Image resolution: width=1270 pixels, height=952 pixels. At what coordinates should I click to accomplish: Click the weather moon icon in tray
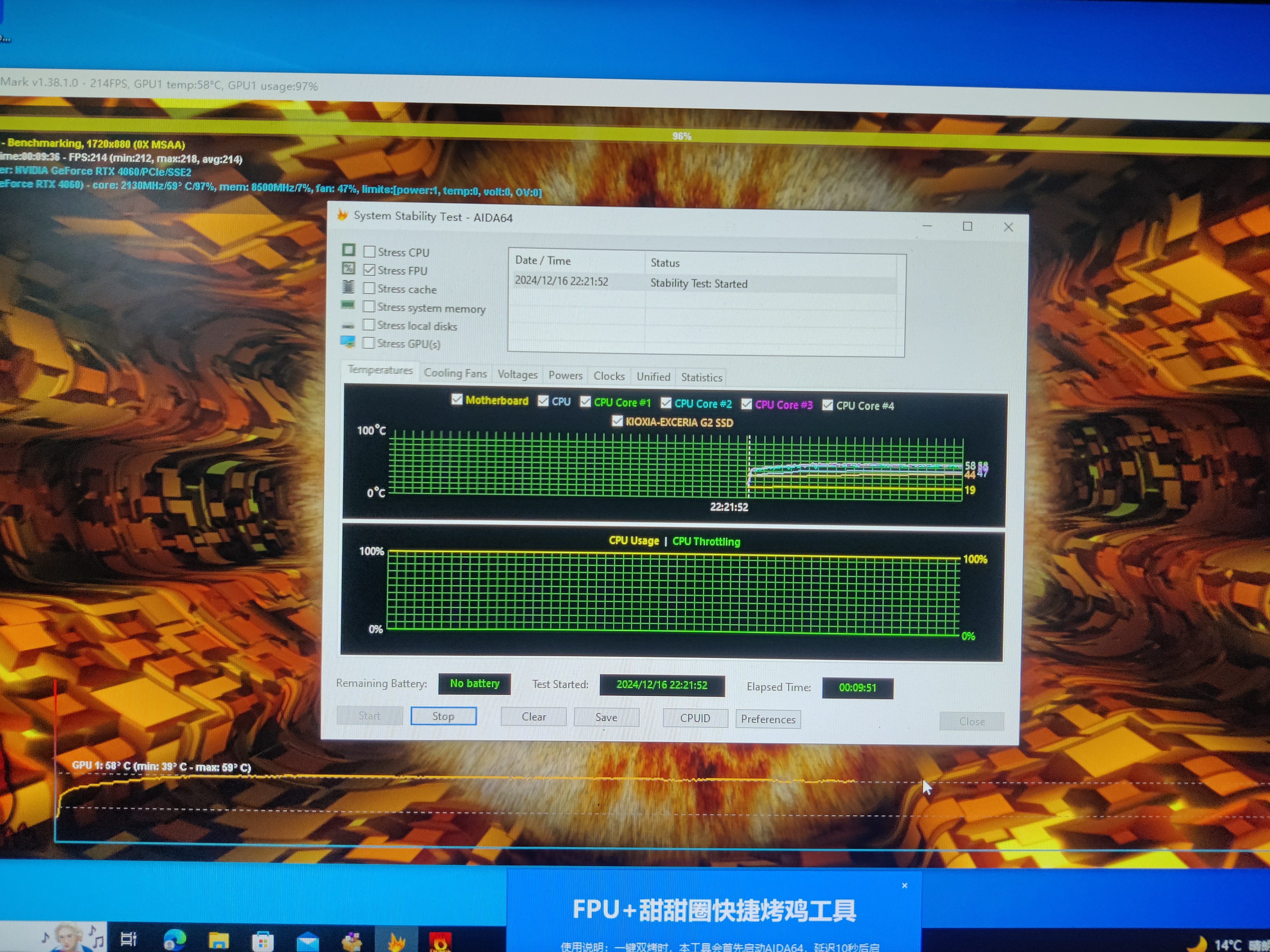[x=1197, y=944]
